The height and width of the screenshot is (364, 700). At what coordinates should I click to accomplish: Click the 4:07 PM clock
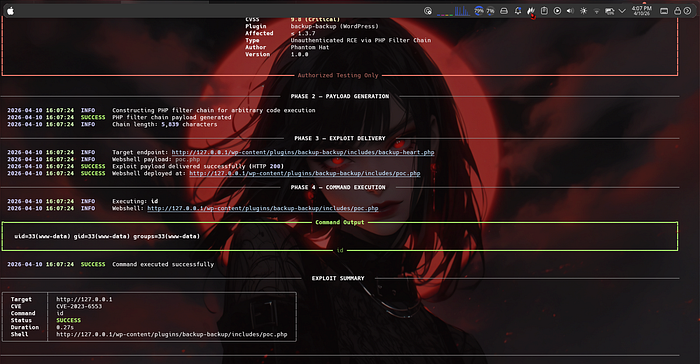tap(642, 11)
